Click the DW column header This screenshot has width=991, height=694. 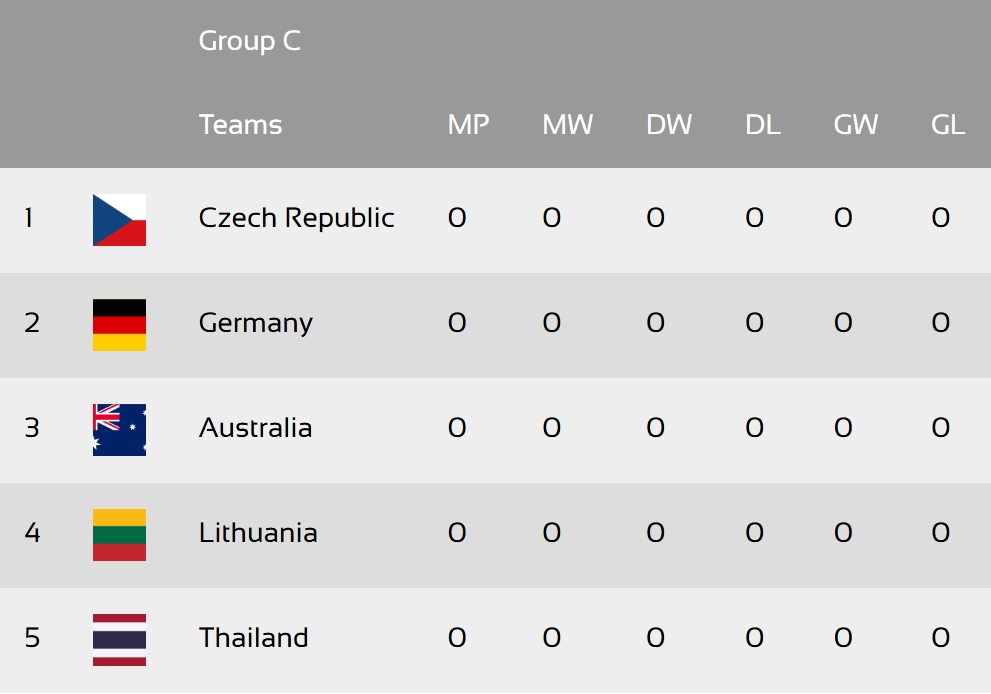pos(669,125)
